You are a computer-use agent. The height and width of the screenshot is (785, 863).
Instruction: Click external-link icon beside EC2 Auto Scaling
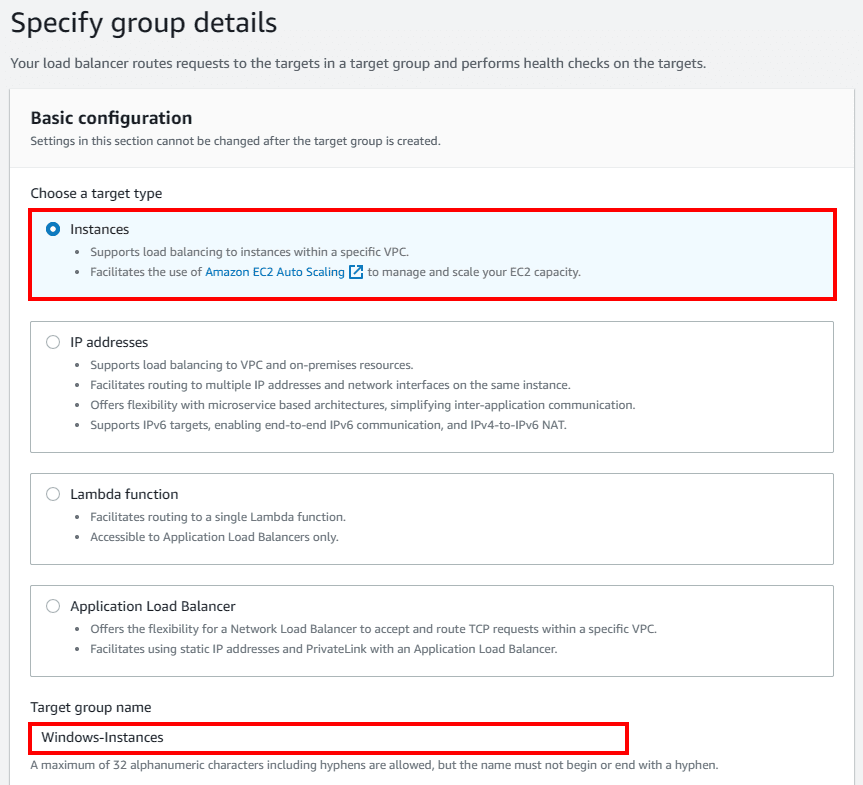coord(356,272)
